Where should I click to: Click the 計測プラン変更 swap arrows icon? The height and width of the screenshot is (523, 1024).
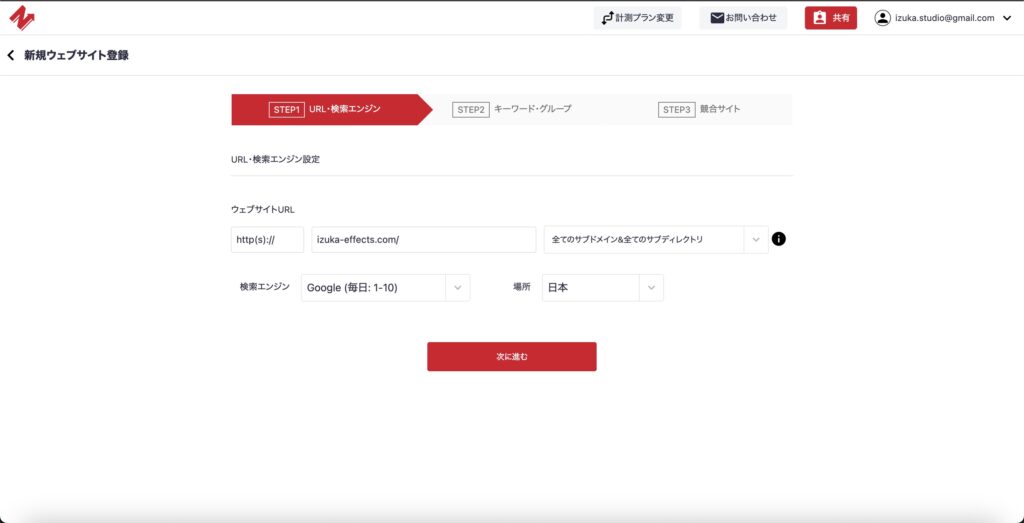pos(607,18)
